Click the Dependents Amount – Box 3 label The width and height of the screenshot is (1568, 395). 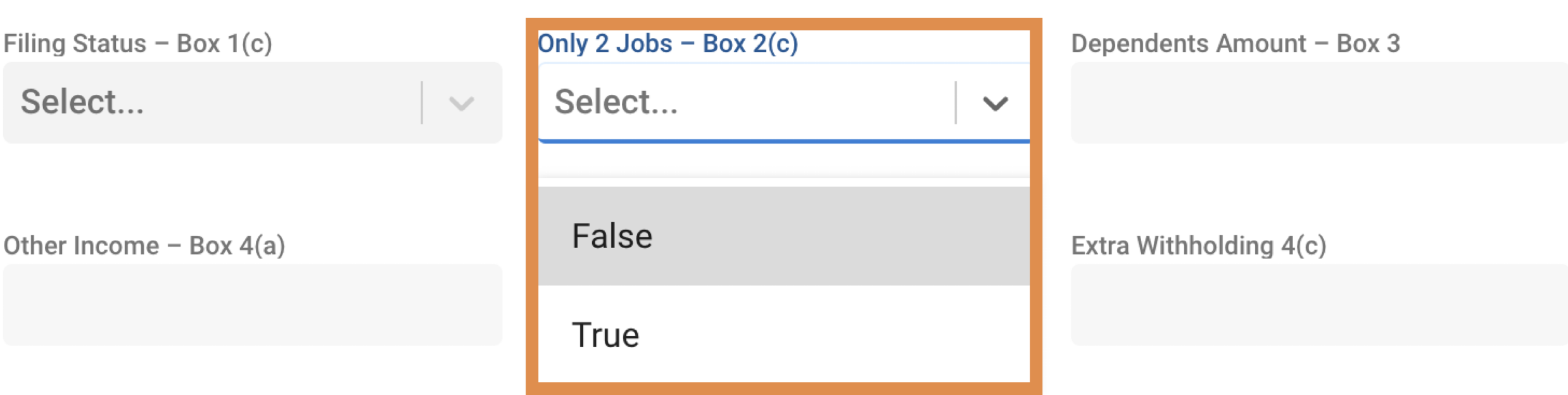[1235, 44]
